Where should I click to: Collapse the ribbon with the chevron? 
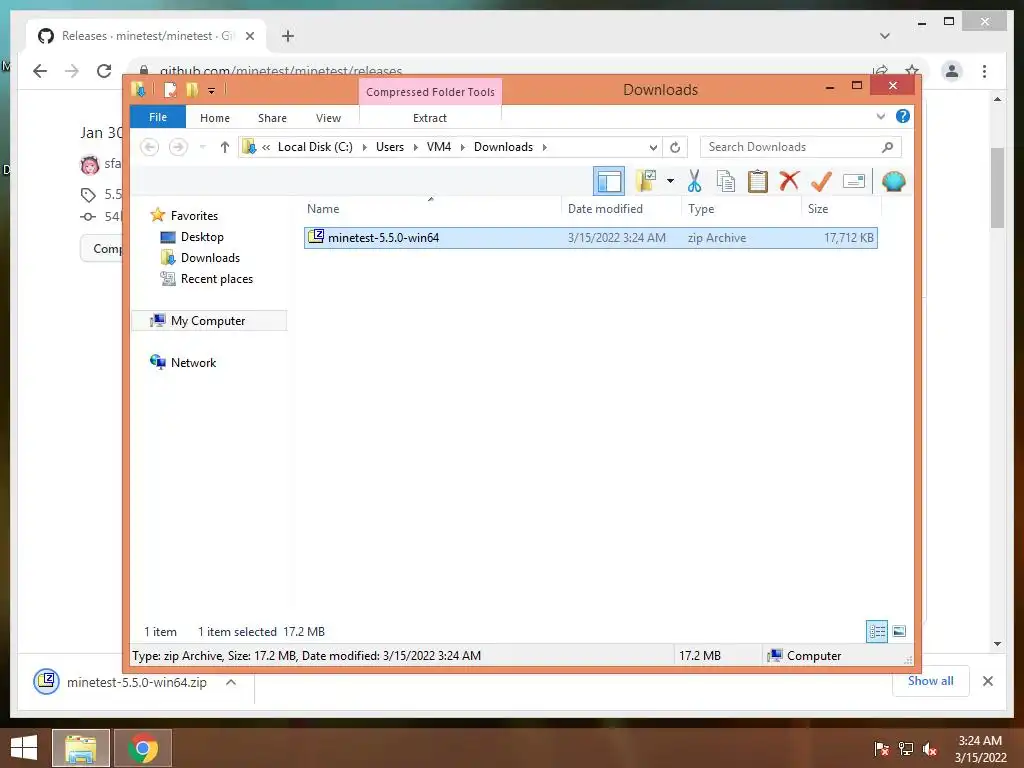coord(881,117)
